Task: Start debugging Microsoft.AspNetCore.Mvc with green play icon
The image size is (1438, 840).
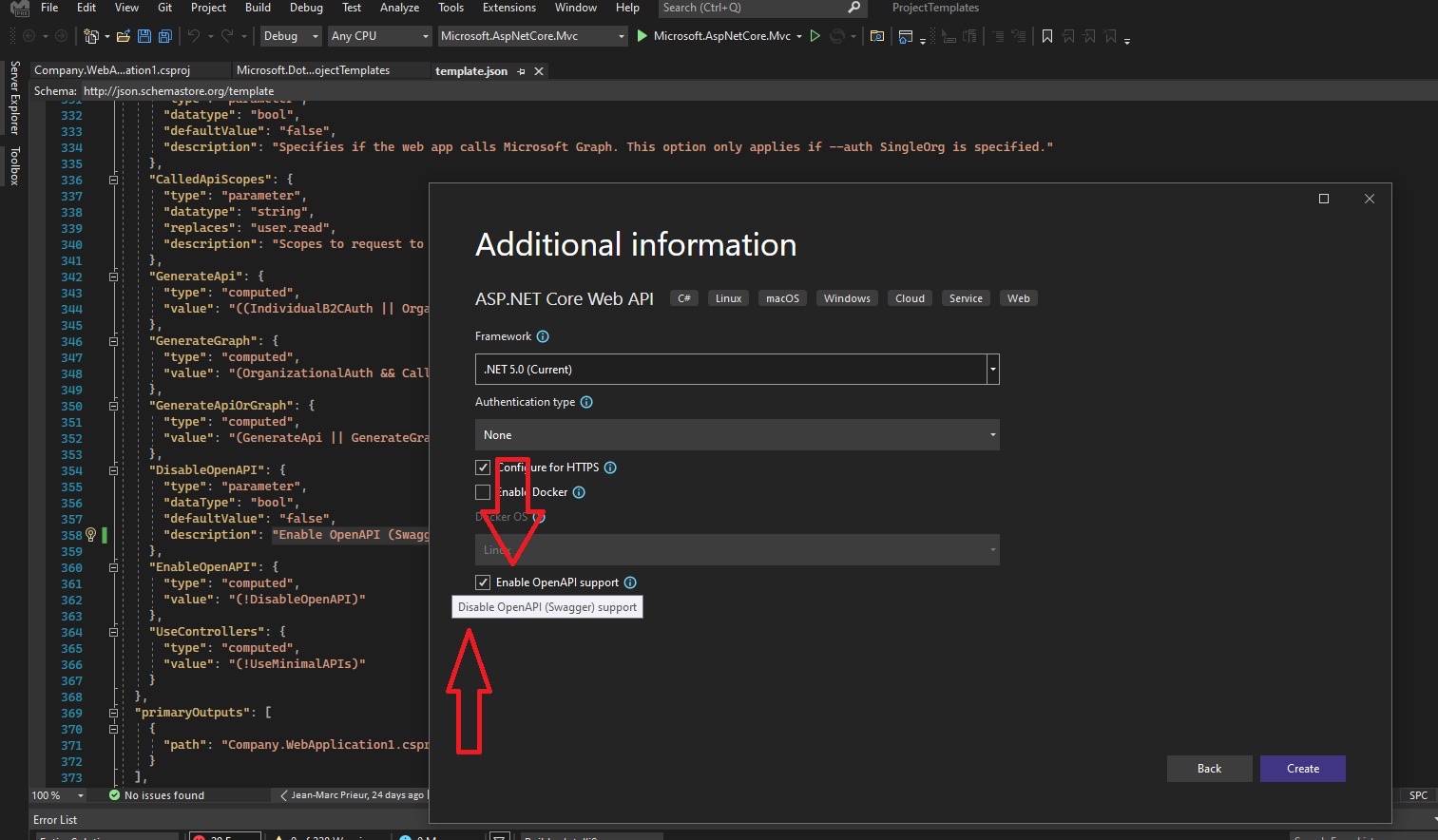Action: coord(642,36)
